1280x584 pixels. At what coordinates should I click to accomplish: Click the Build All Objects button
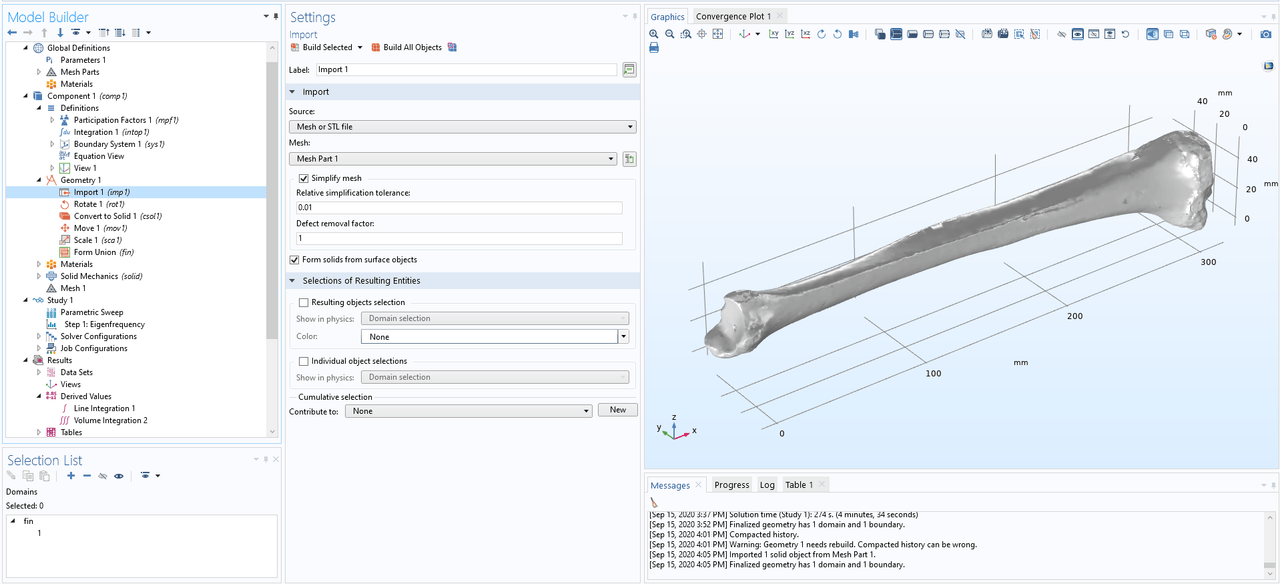point(407,47)
